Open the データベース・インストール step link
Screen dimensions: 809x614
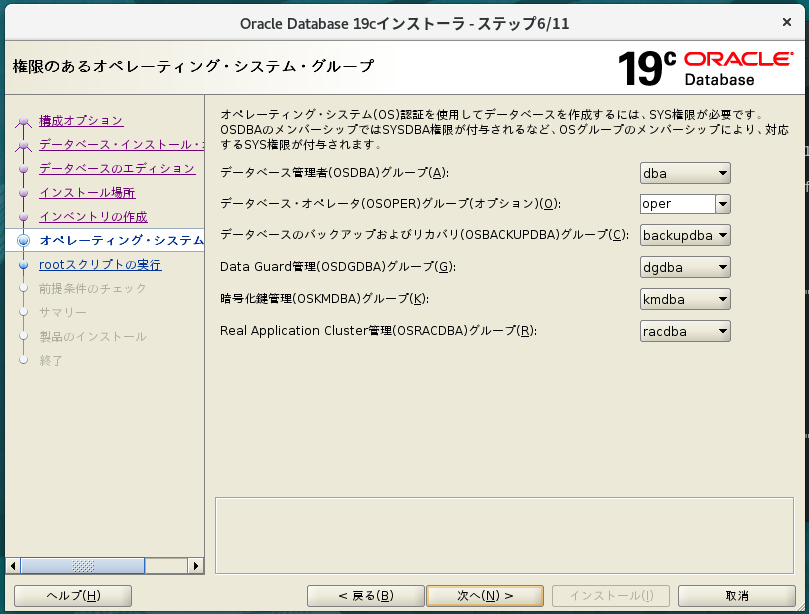(121, 144)
